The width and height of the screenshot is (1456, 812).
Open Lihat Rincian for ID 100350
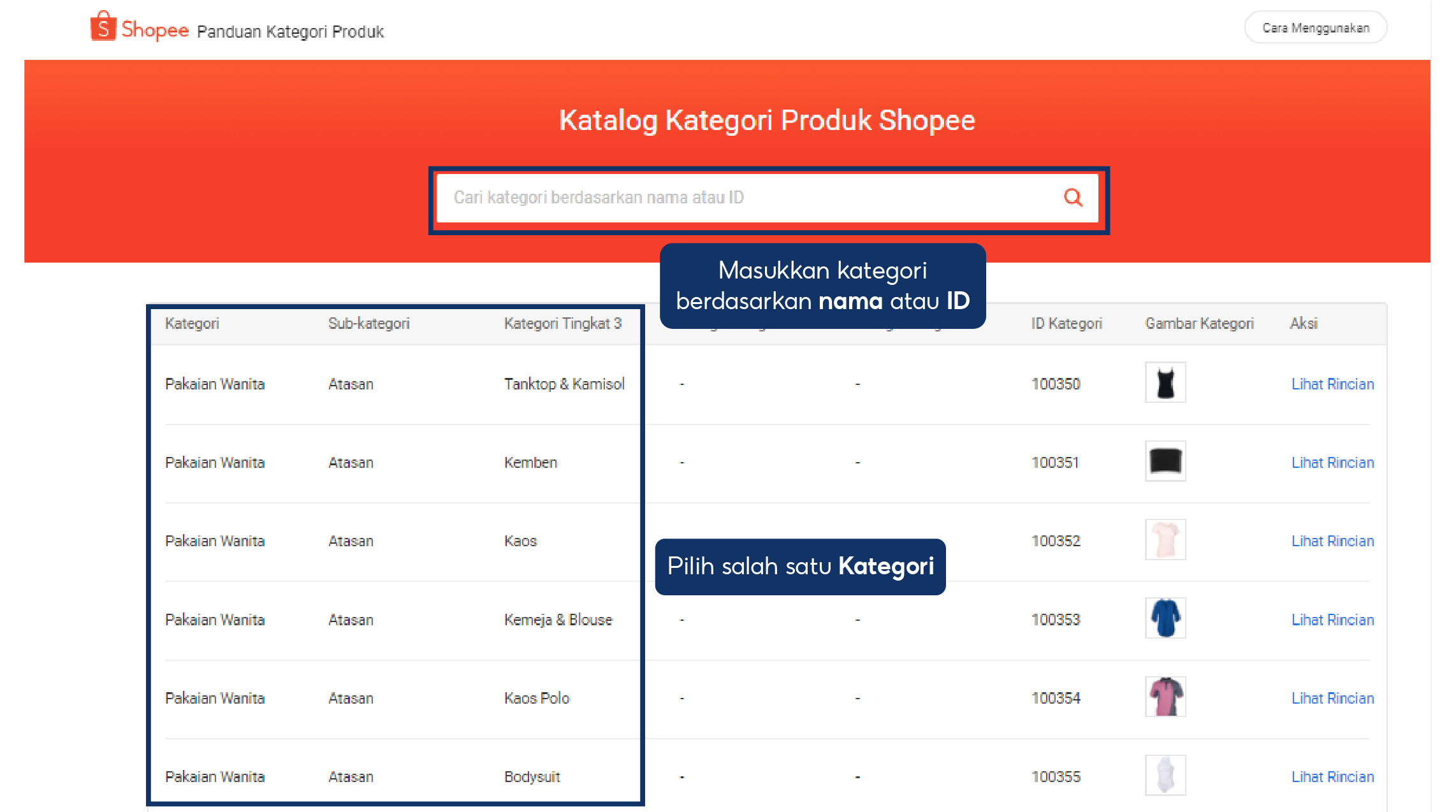(x=1332, y=384)
